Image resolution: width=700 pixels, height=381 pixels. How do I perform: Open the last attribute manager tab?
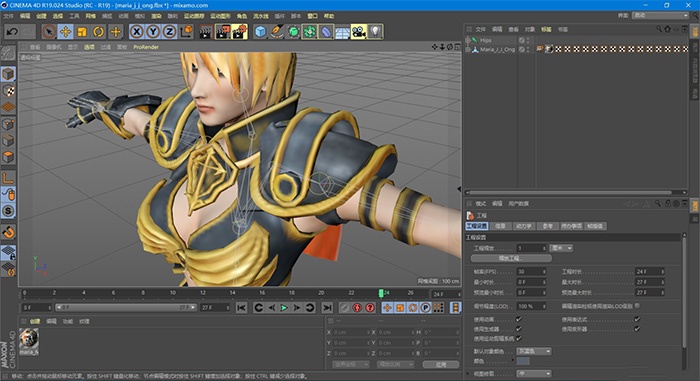click(x=595, y=226)
